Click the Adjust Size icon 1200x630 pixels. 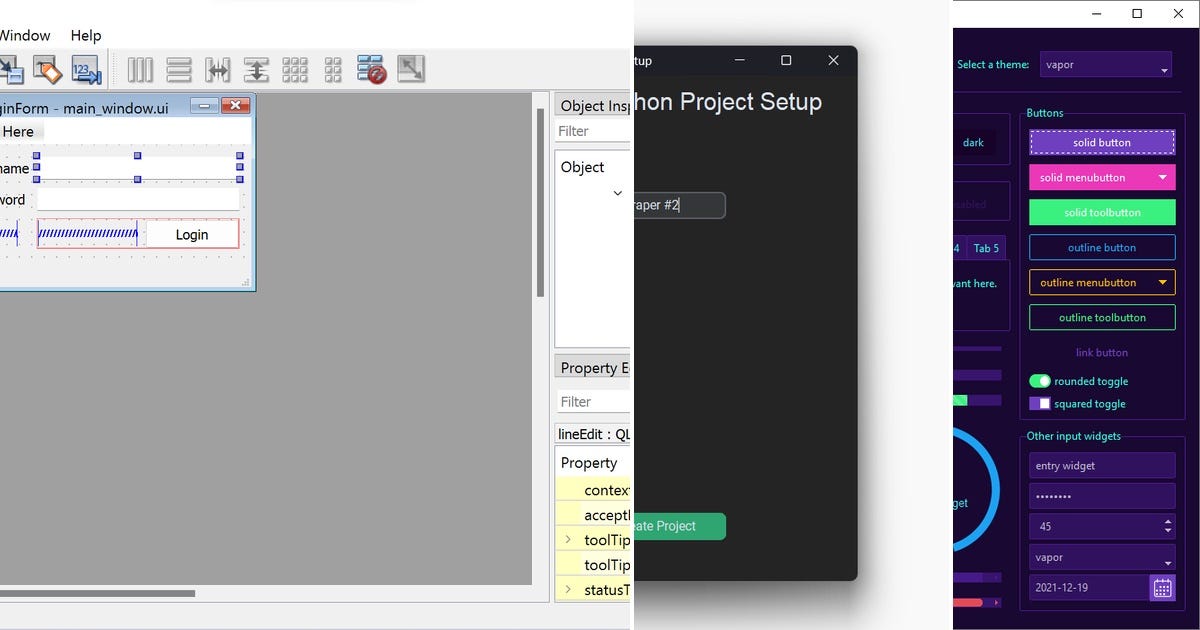pos(409,70)
